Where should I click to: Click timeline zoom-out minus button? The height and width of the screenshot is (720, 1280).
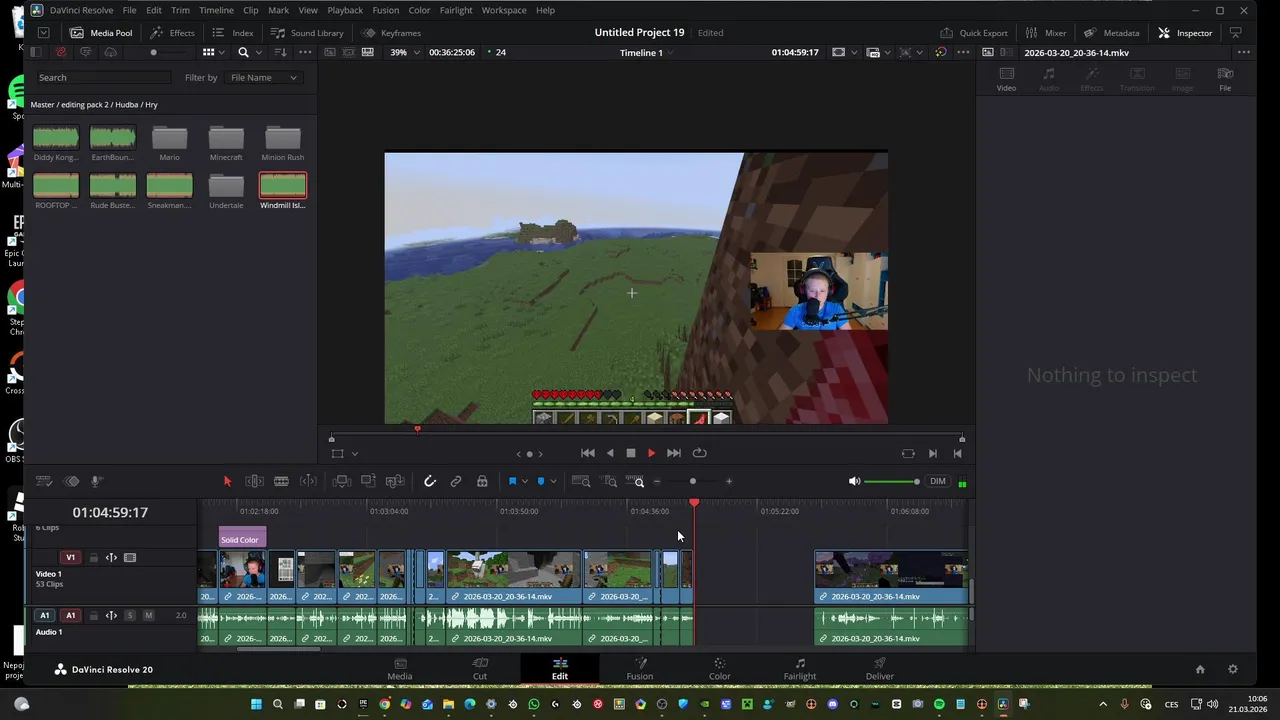tap(657, 481)
